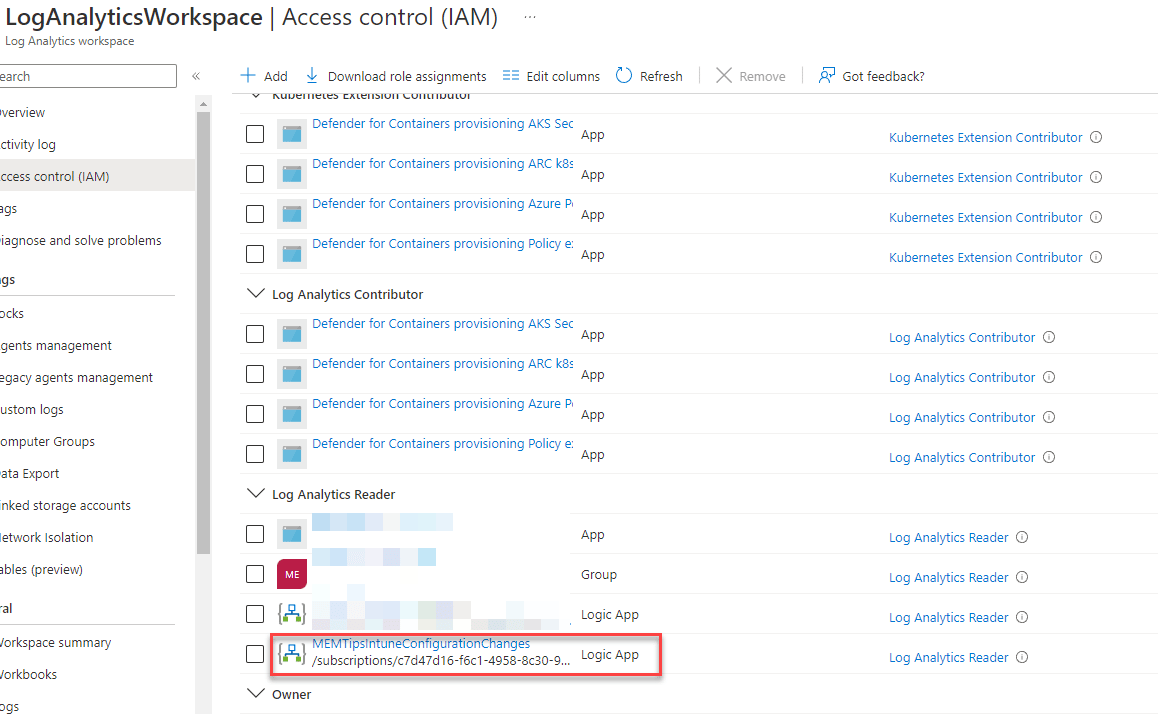Open Log Analytics Contributor role link for ARC k8s
The image size is (1158, 714).
pyautogui.click(x=962, y=377)
